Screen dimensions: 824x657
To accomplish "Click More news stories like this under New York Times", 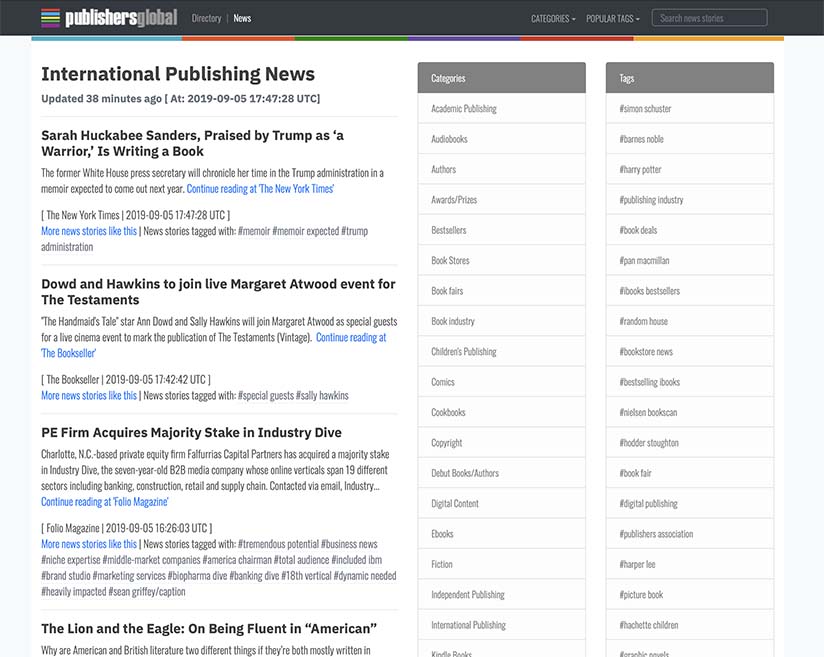I will (x=89, y=231).
